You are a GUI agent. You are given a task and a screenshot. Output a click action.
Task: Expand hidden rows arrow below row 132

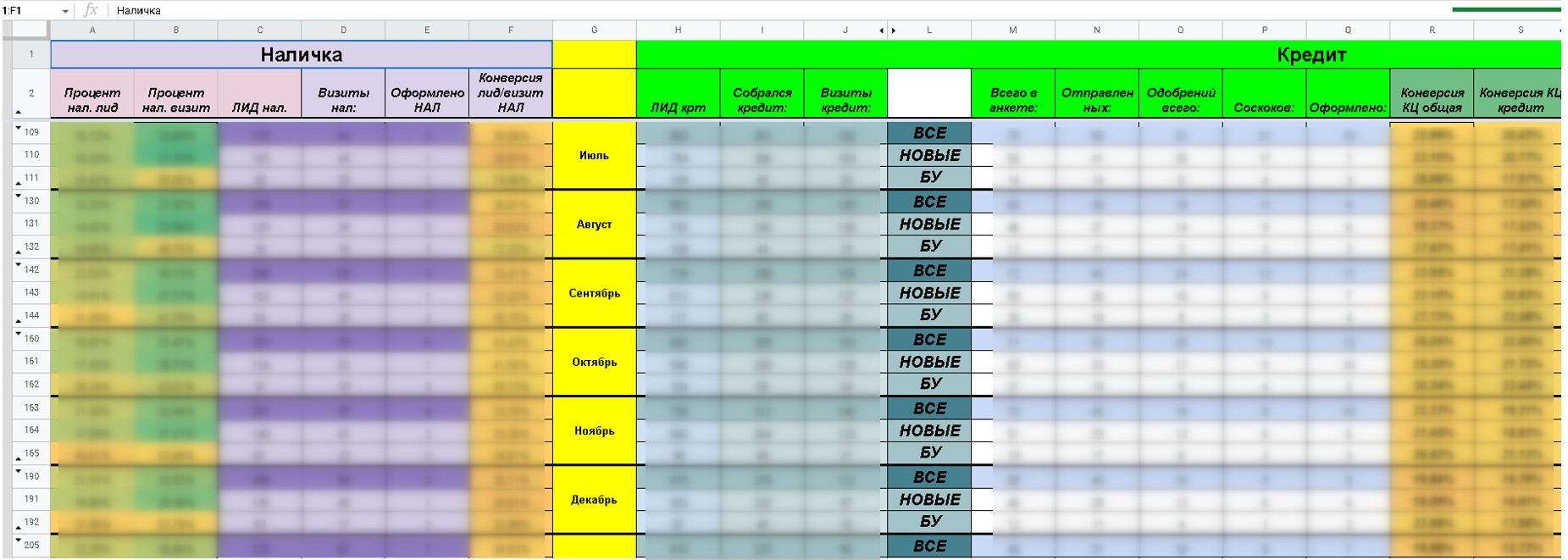tap(18, 252)
